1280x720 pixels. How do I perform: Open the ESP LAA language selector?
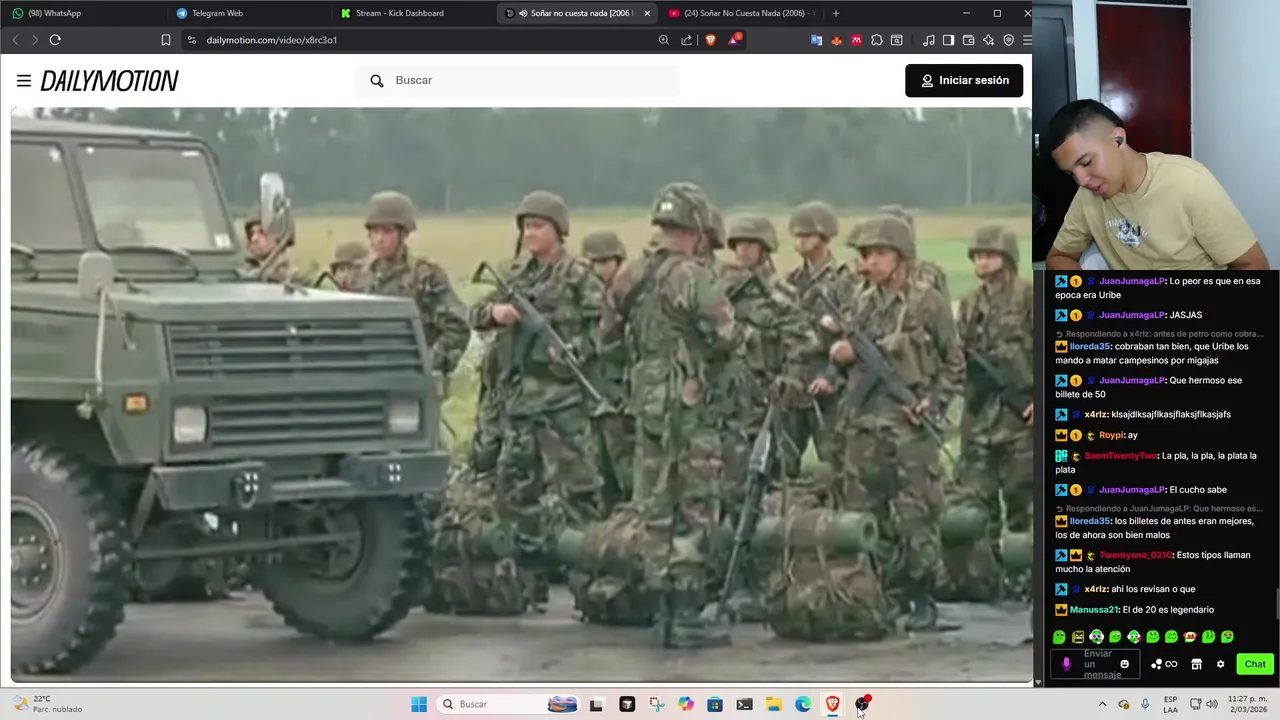coord(1170,704)
